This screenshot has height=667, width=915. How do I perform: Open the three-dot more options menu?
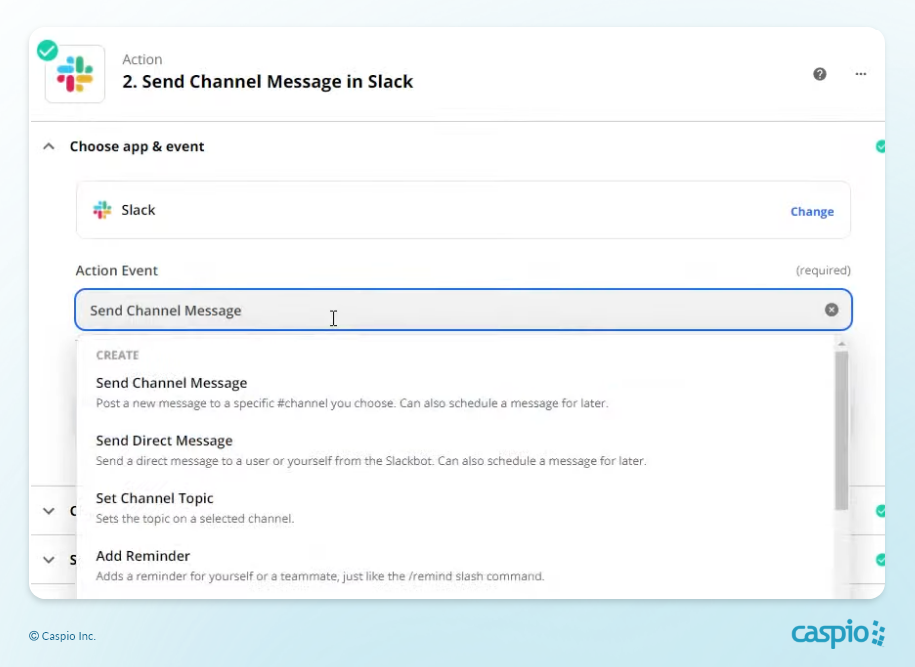coord(860,74)
